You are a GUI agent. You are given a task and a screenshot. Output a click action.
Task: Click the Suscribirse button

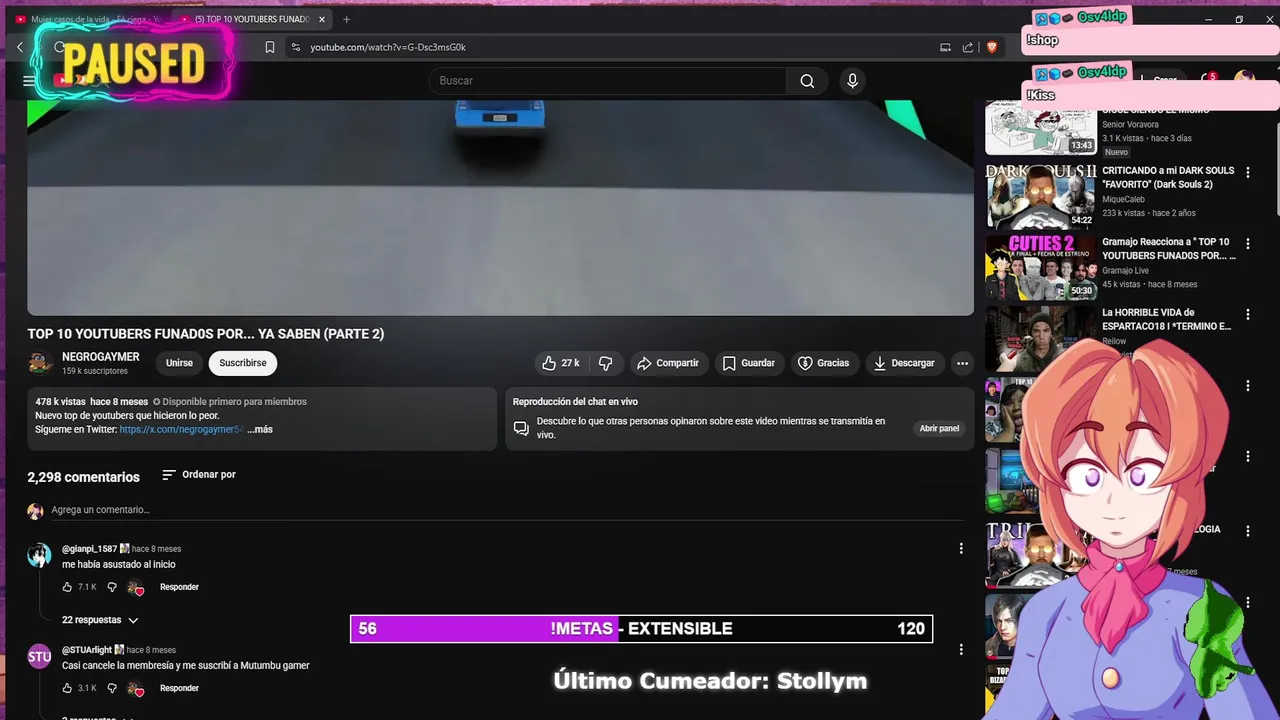click(243, 363)
